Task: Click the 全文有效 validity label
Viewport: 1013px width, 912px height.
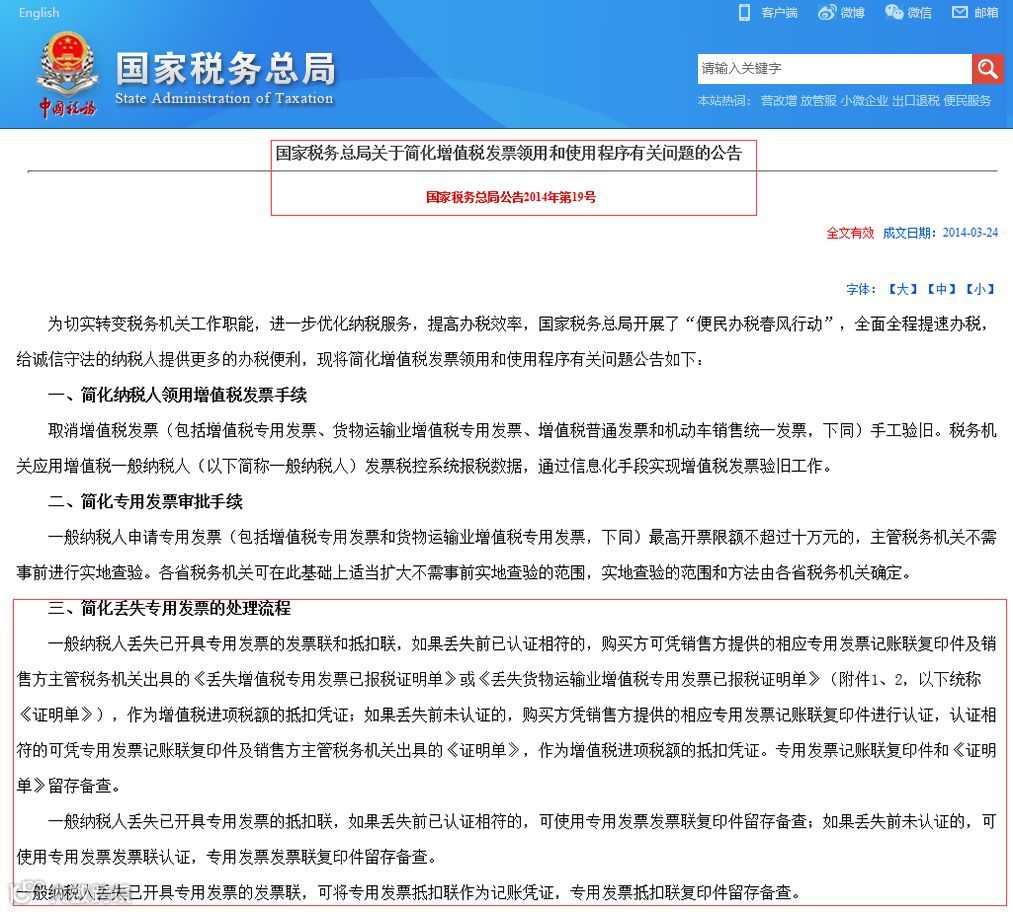Action: [x=850, y=233]
